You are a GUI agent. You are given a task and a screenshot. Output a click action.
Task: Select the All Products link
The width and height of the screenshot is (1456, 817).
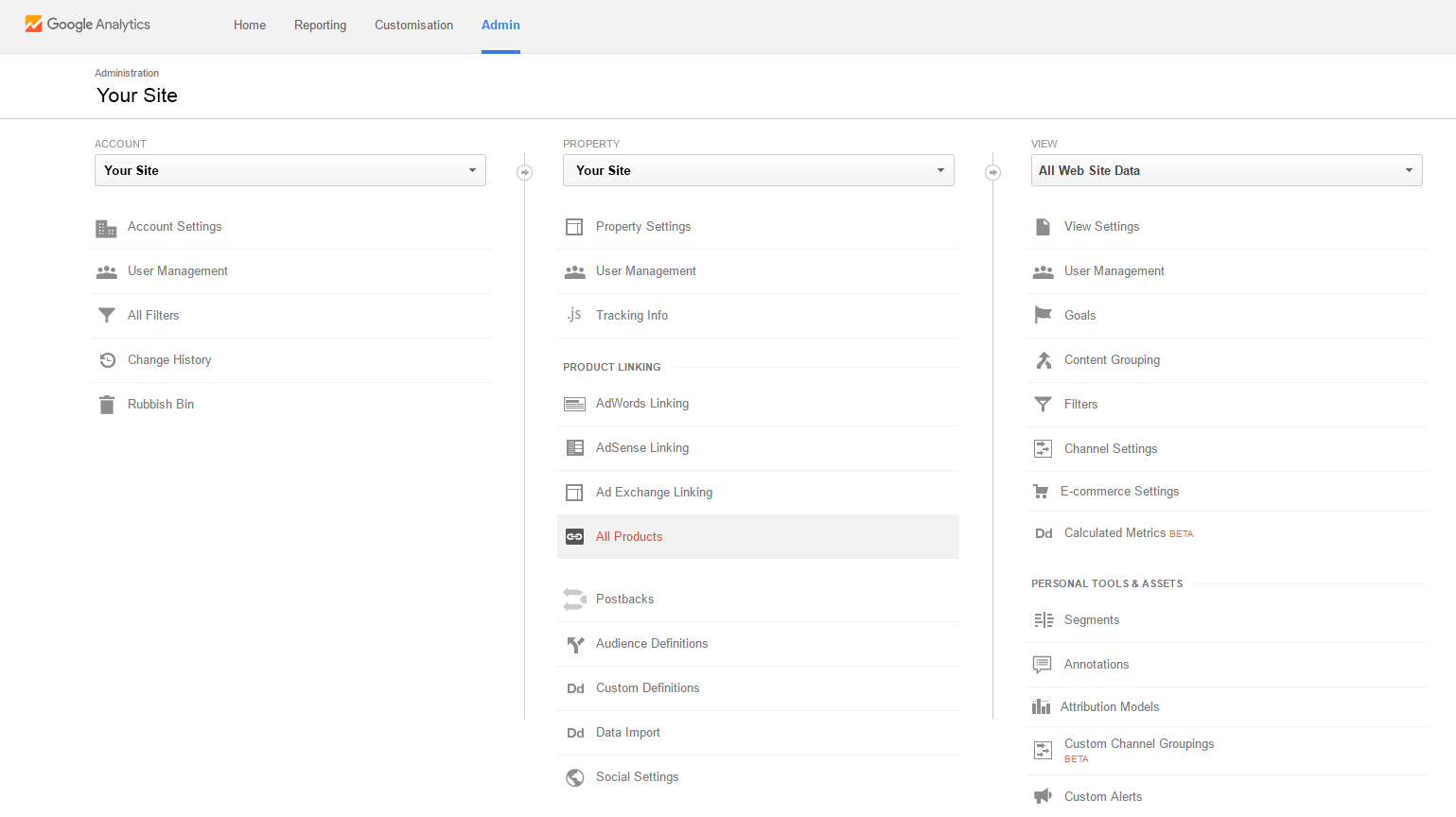[x=629, y=537]
